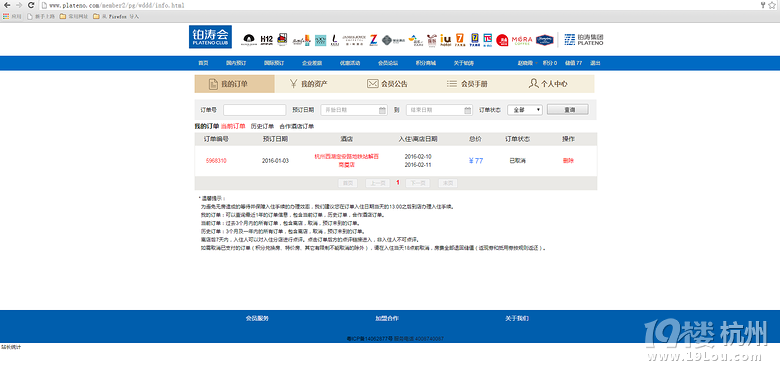Open the red hotel name link
The height and width of the screenshot is (369, 780).
click(347, 160)
